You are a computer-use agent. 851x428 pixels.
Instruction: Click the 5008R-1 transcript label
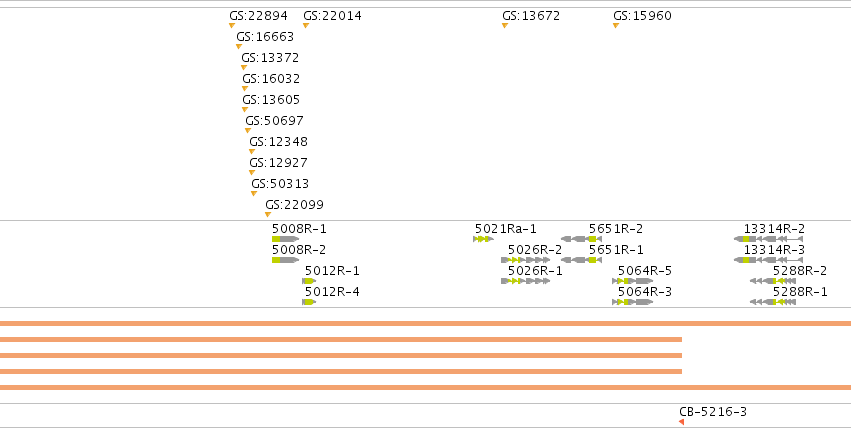pyautogui.click(x=300, y=229)
